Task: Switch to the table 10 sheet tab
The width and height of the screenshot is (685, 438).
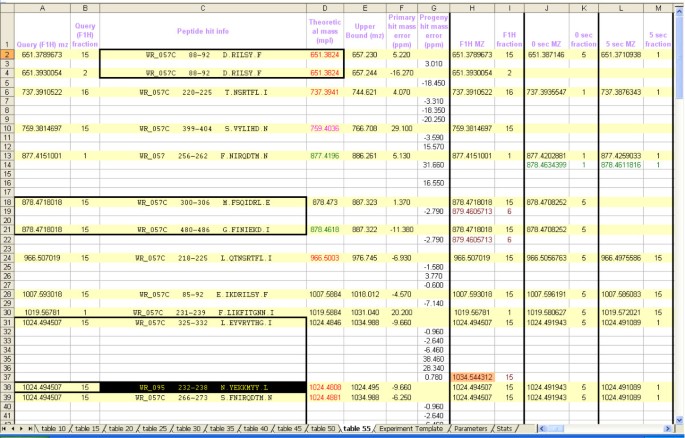Action: (53, 428)
